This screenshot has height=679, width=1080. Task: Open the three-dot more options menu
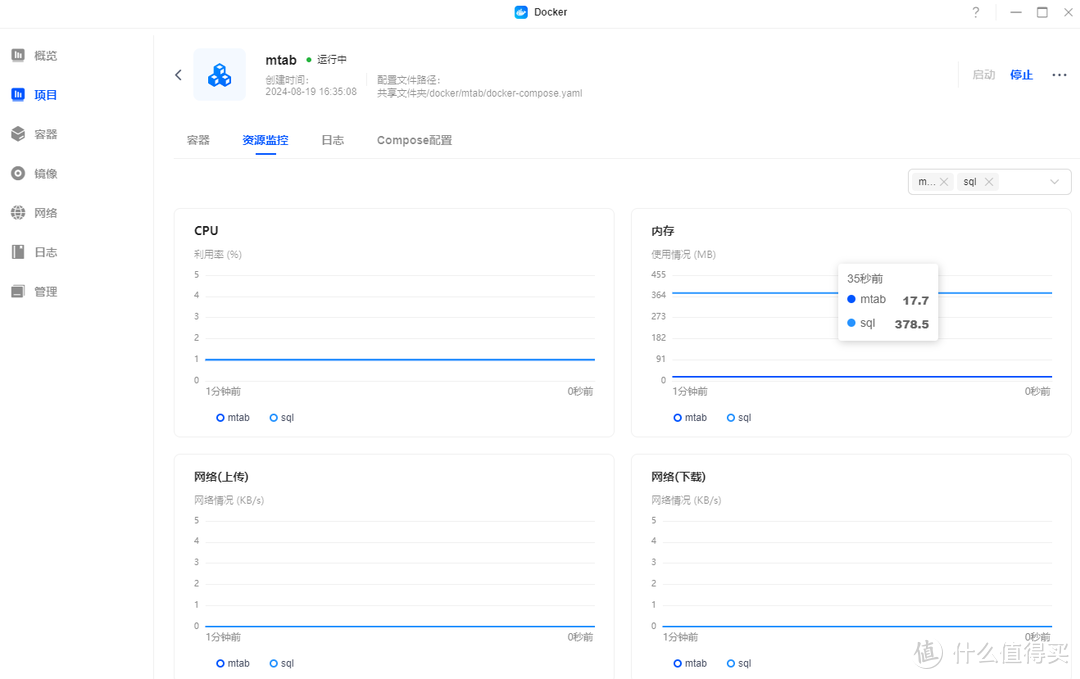point(1059,74)
